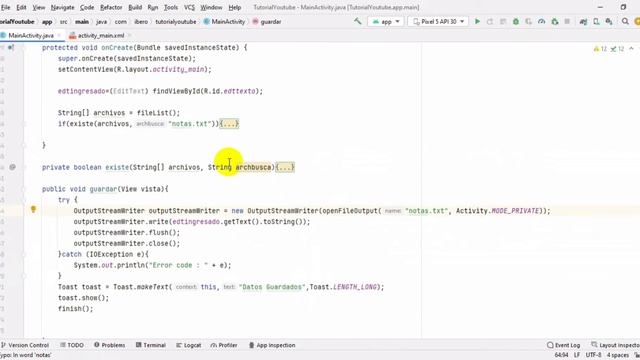Click the Run with Coverage icon
Viewport: 640px width, 360px height.
529,22
